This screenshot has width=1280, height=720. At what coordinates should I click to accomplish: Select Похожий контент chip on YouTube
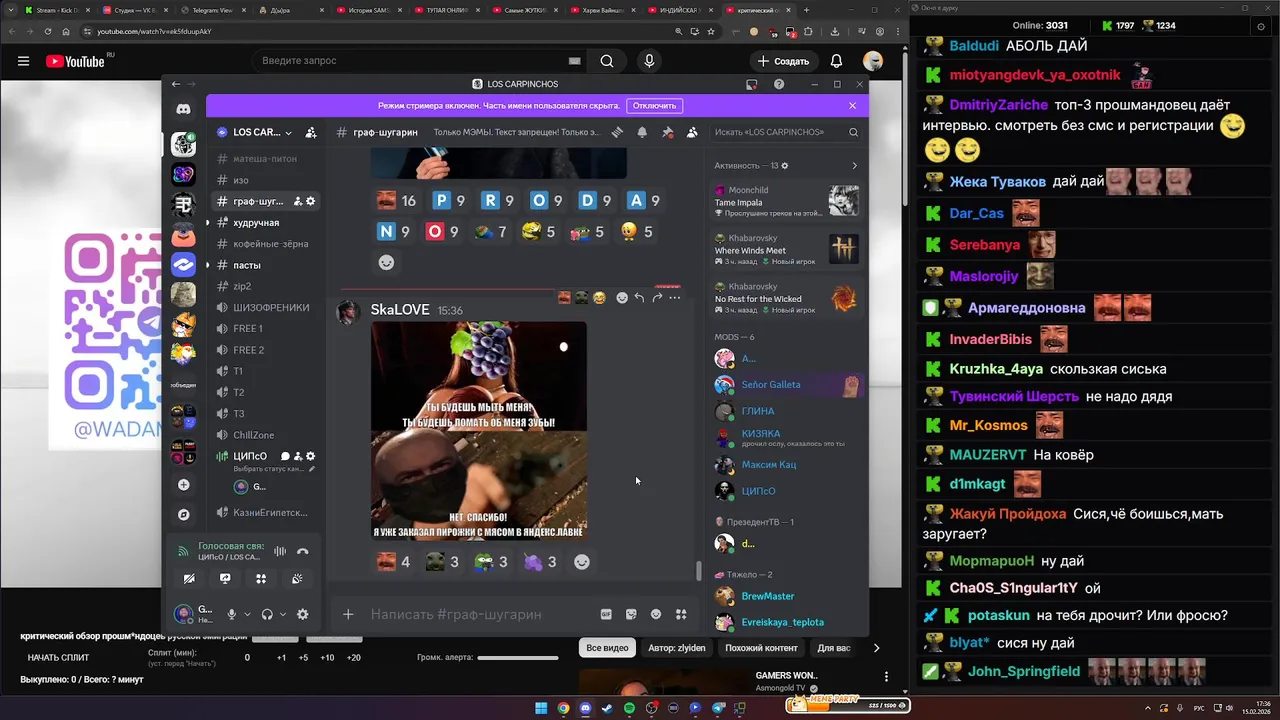coord(762,648)
